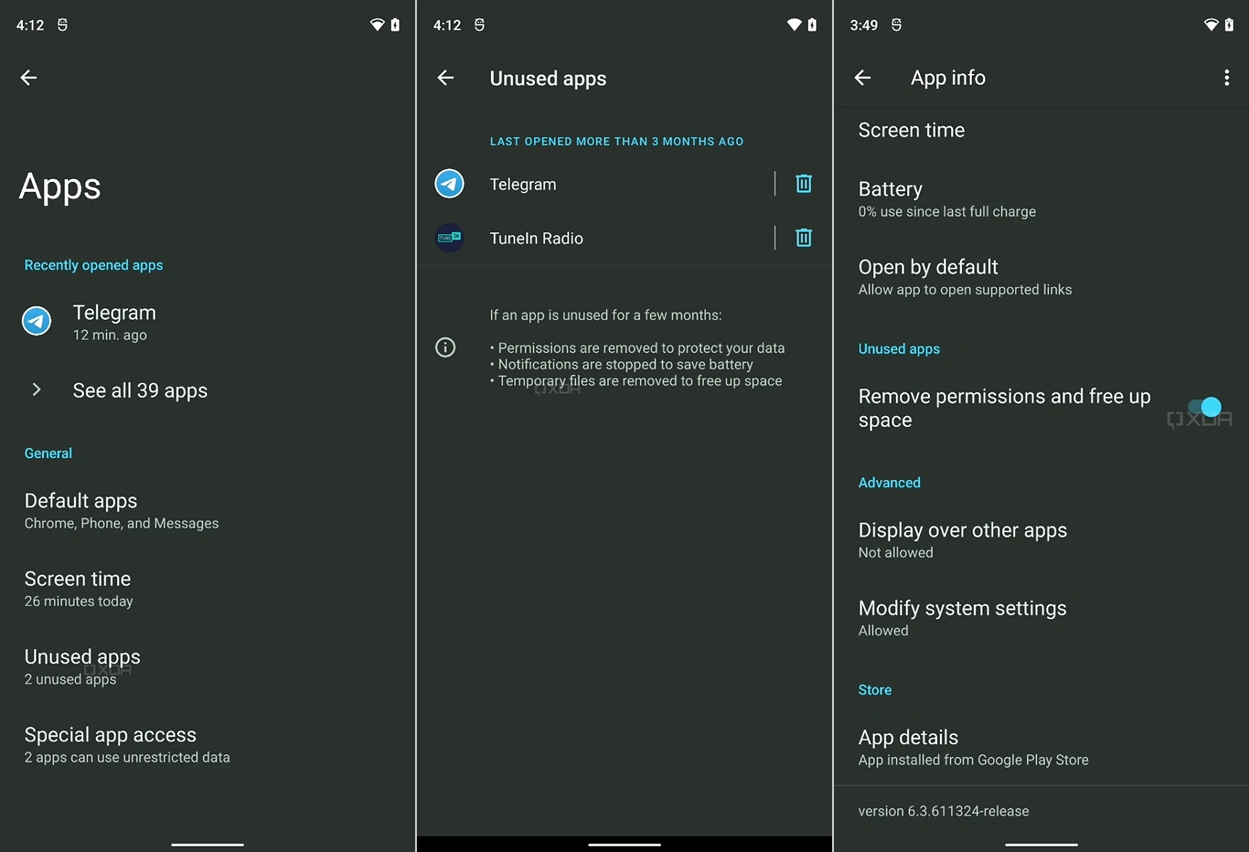Screen dimensions: 1249x852
Task: Open Unused apps entry showing 2 unused
Action: tap(82, 666)
